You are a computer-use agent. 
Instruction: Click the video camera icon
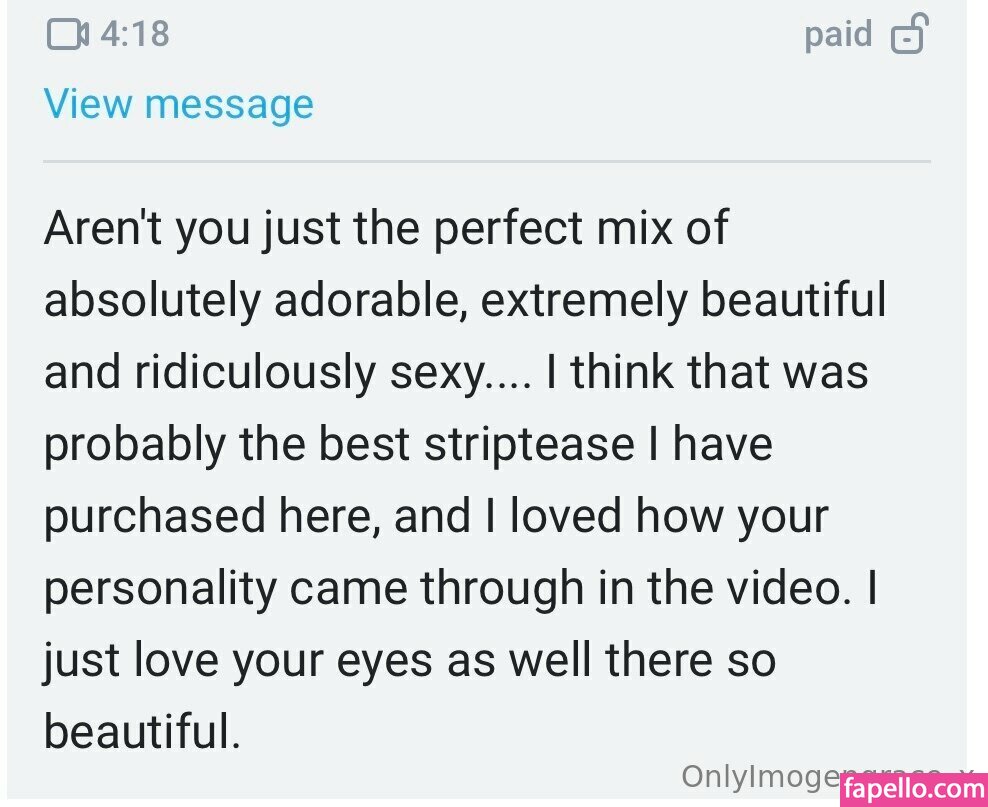(67, 34)
